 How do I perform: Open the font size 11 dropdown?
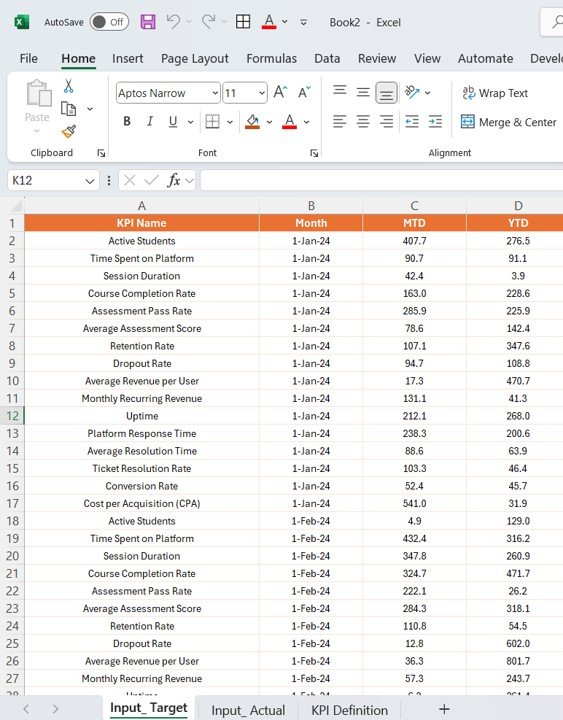(x=261, y=93)
